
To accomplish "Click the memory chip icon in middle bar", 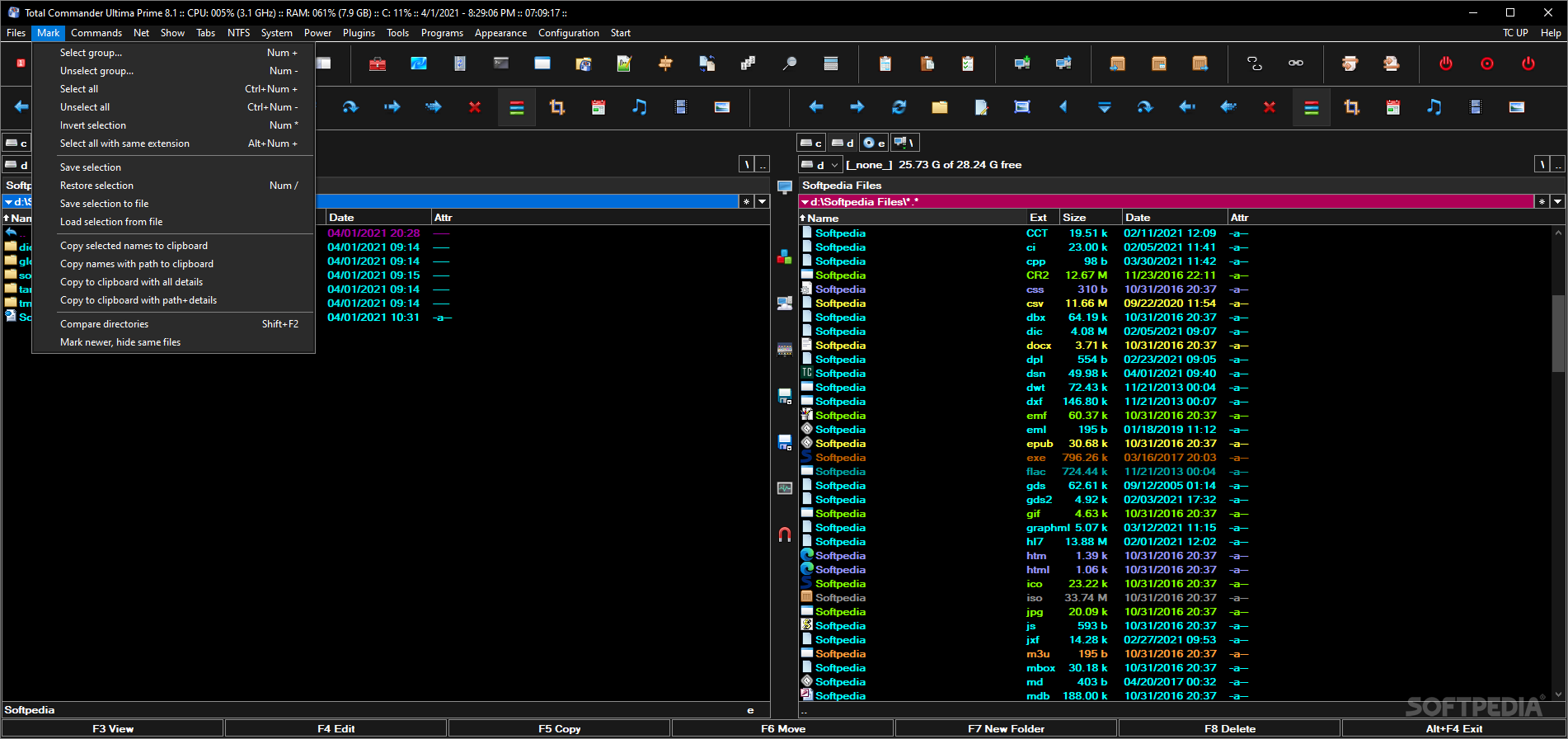I will [x=785, y=349].
